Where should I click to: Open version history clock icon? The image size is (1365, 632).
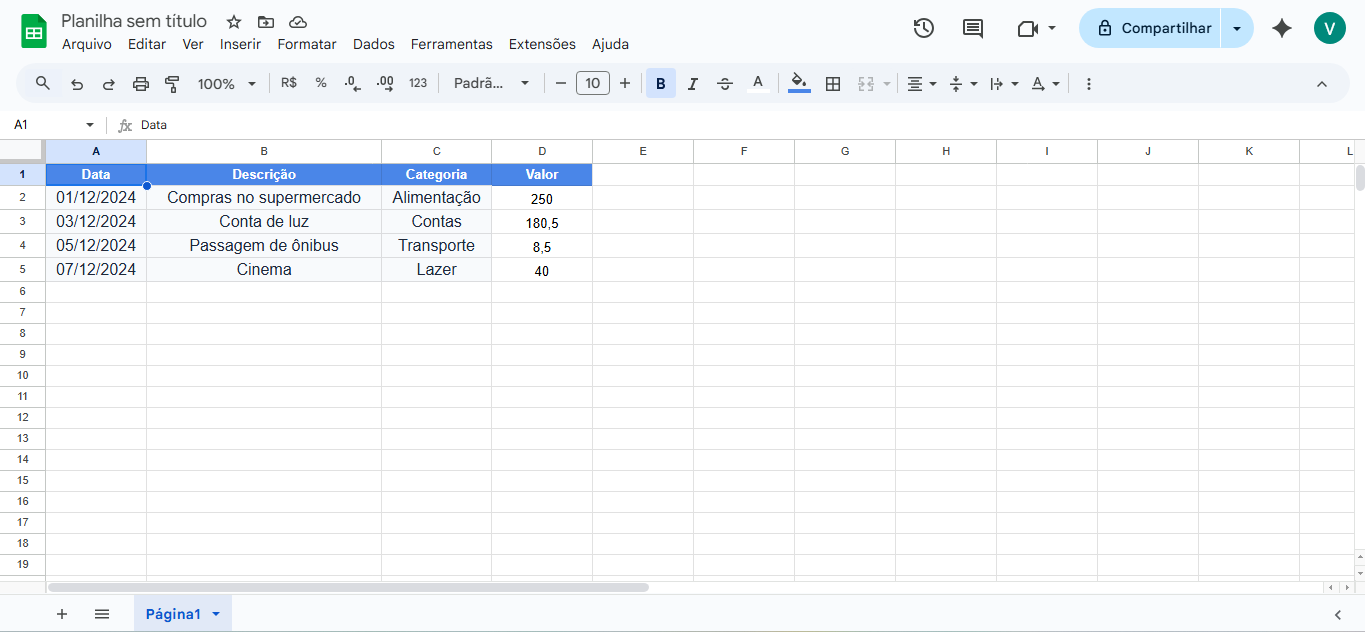tap(924, 28)
